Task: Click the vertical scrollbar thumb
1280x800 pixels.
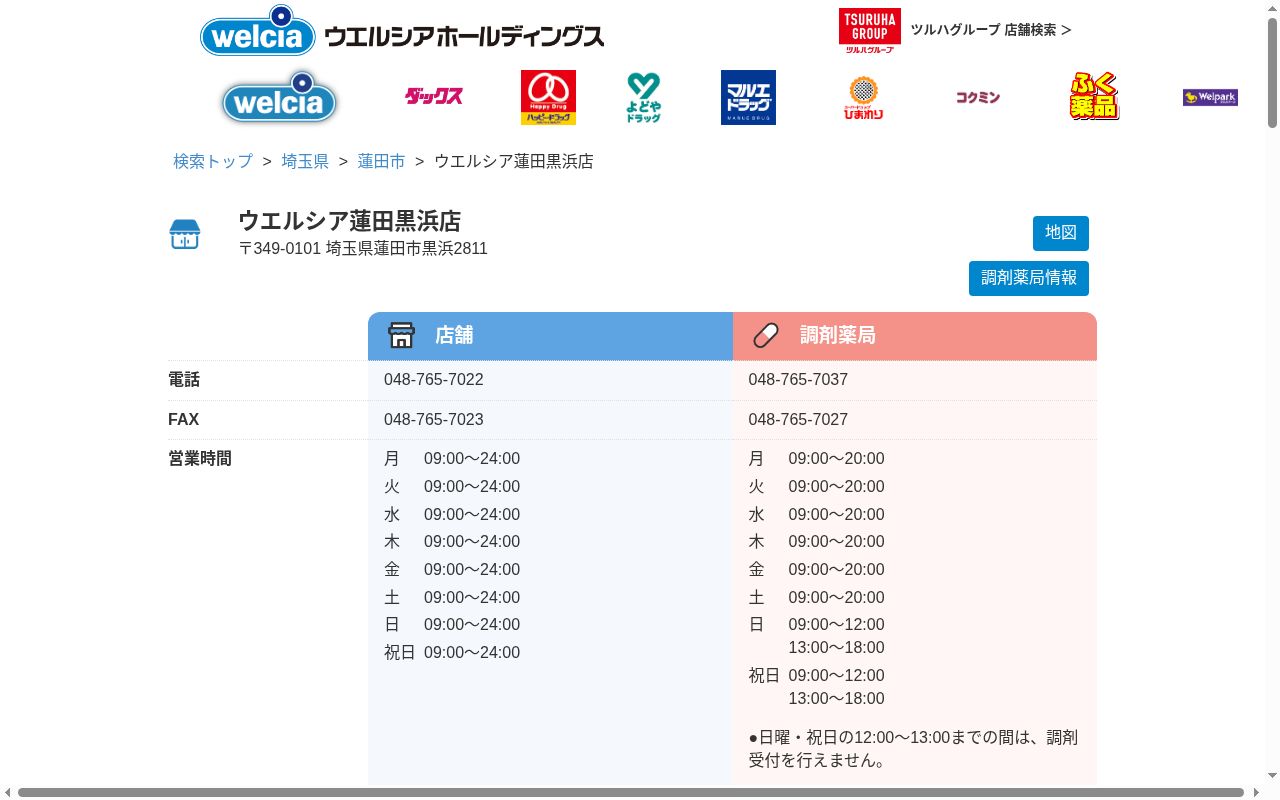Action: coord(1273,72)
